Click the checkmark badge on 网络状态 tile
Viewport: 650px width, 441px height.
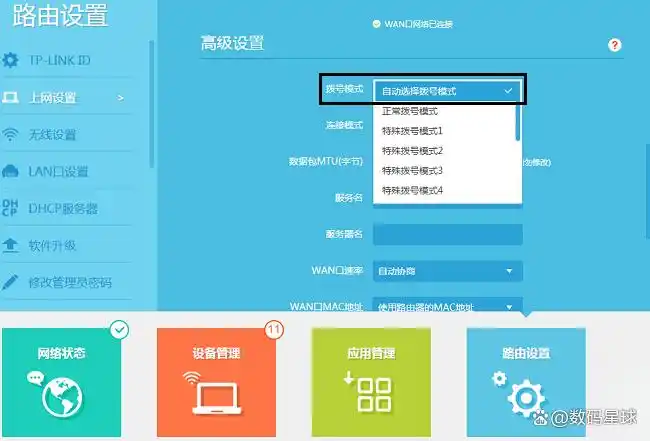(119, 330)
